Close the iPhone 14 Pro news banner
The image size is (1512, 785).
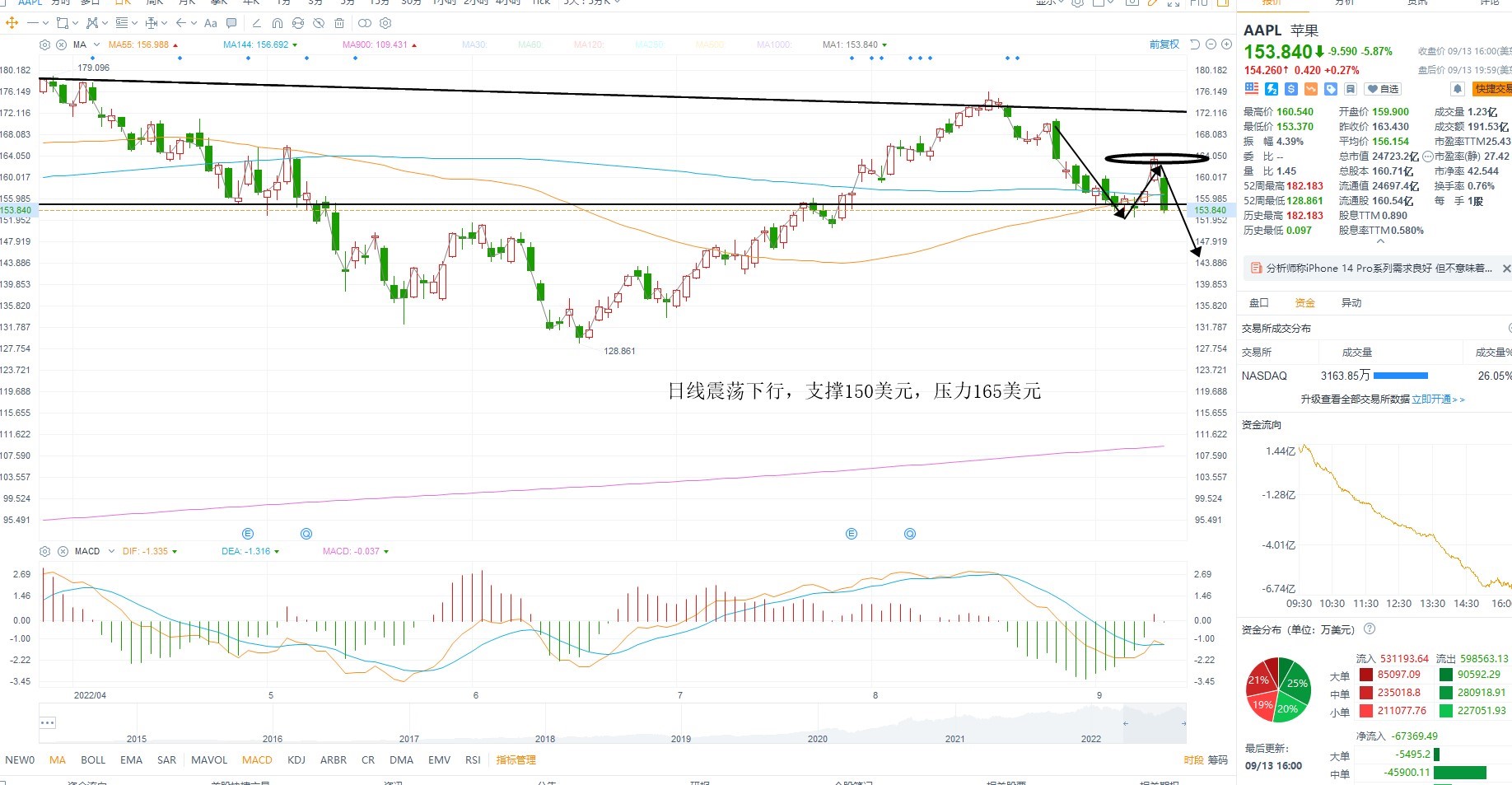click(x=1506, y=269)
